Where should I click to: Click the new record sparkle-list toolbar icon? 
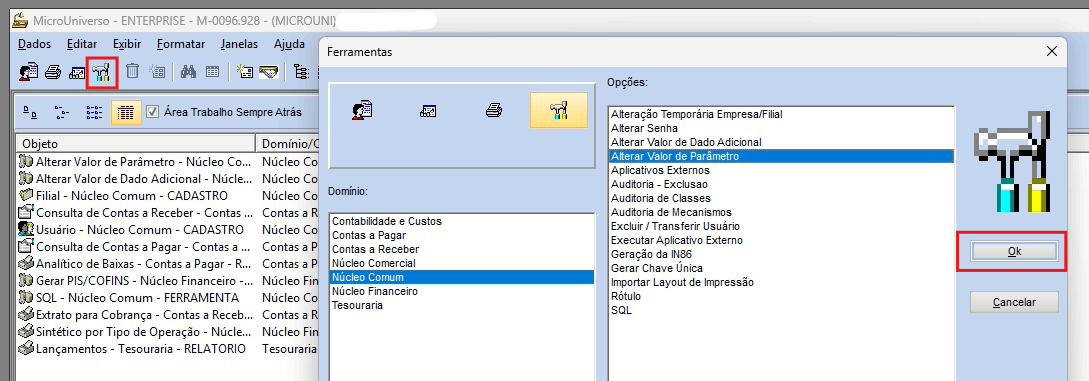point(158,71)
